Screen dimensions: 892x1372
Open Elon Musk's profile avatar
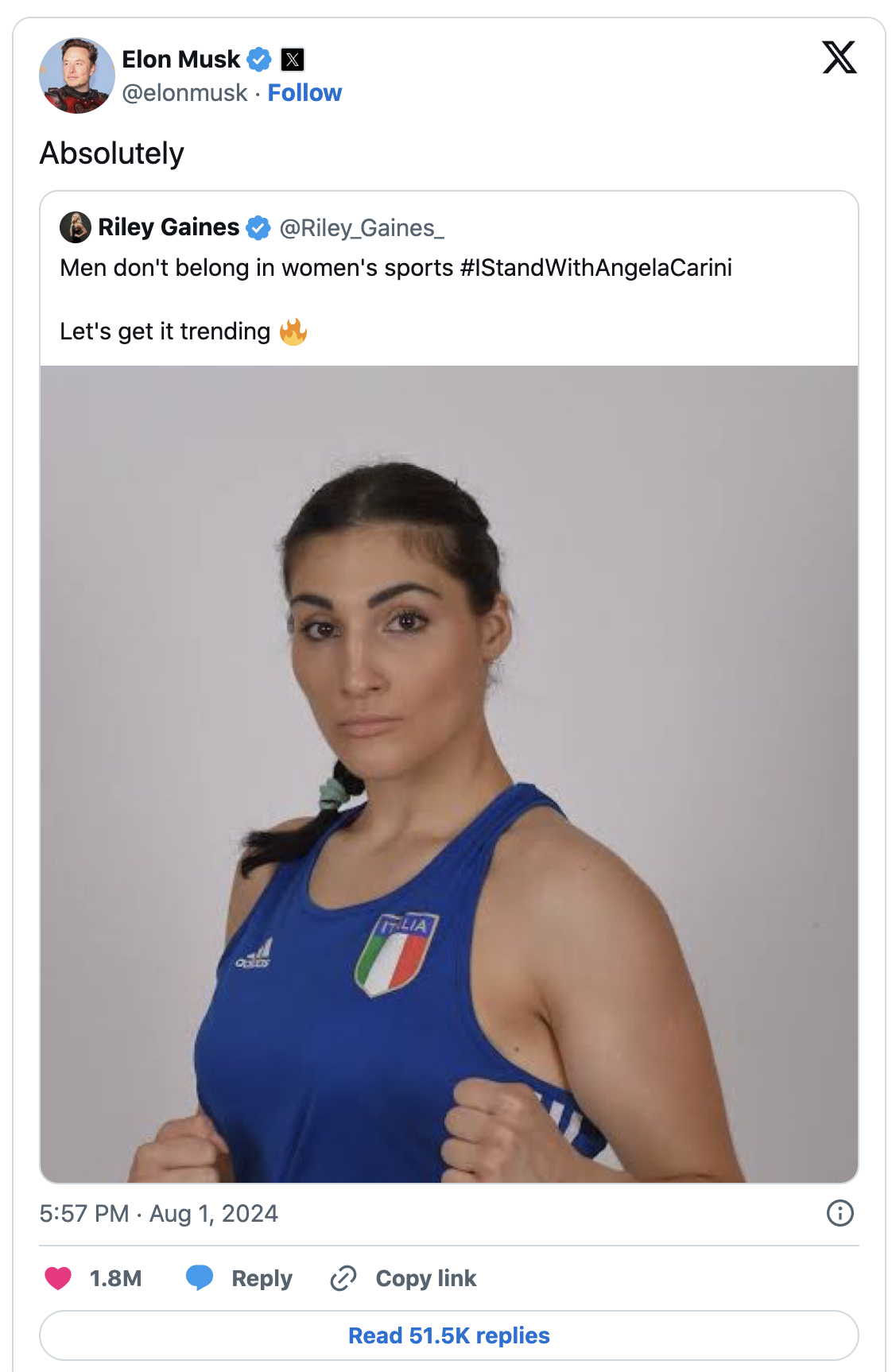click(77, 76)
